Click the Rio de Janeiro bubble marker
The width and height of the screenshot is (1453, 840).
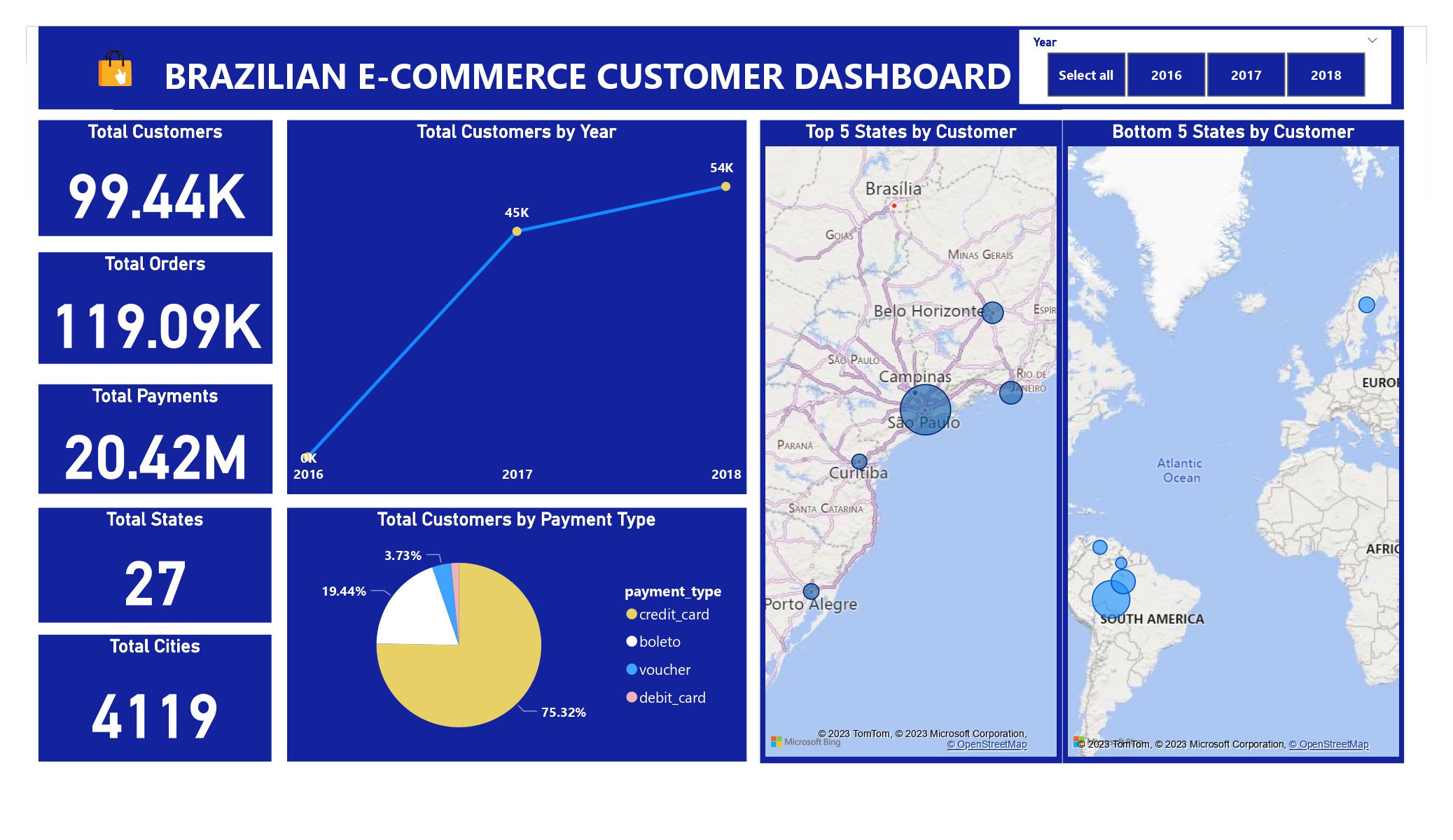pos(1010,393)
